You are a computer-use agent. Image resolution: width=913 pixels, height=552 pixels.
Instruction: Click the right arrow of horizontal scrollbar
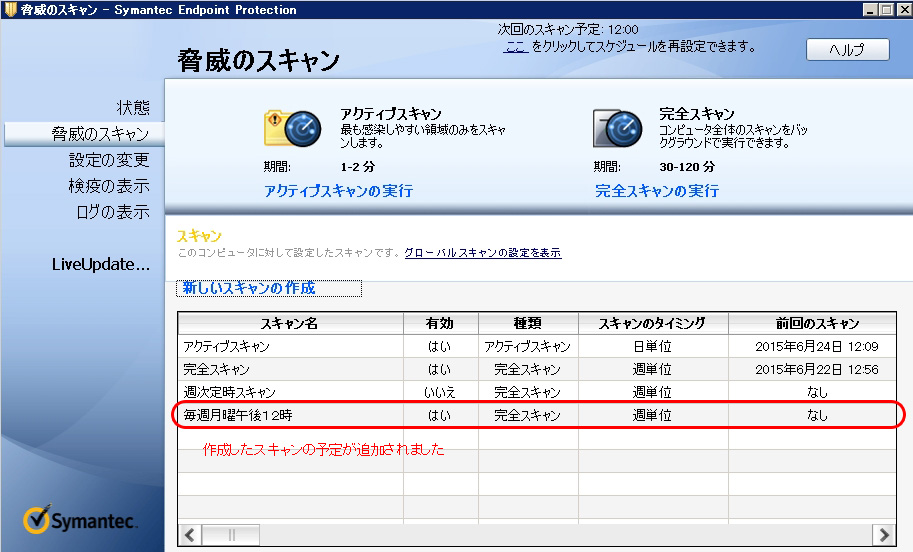tap(884, 535)
